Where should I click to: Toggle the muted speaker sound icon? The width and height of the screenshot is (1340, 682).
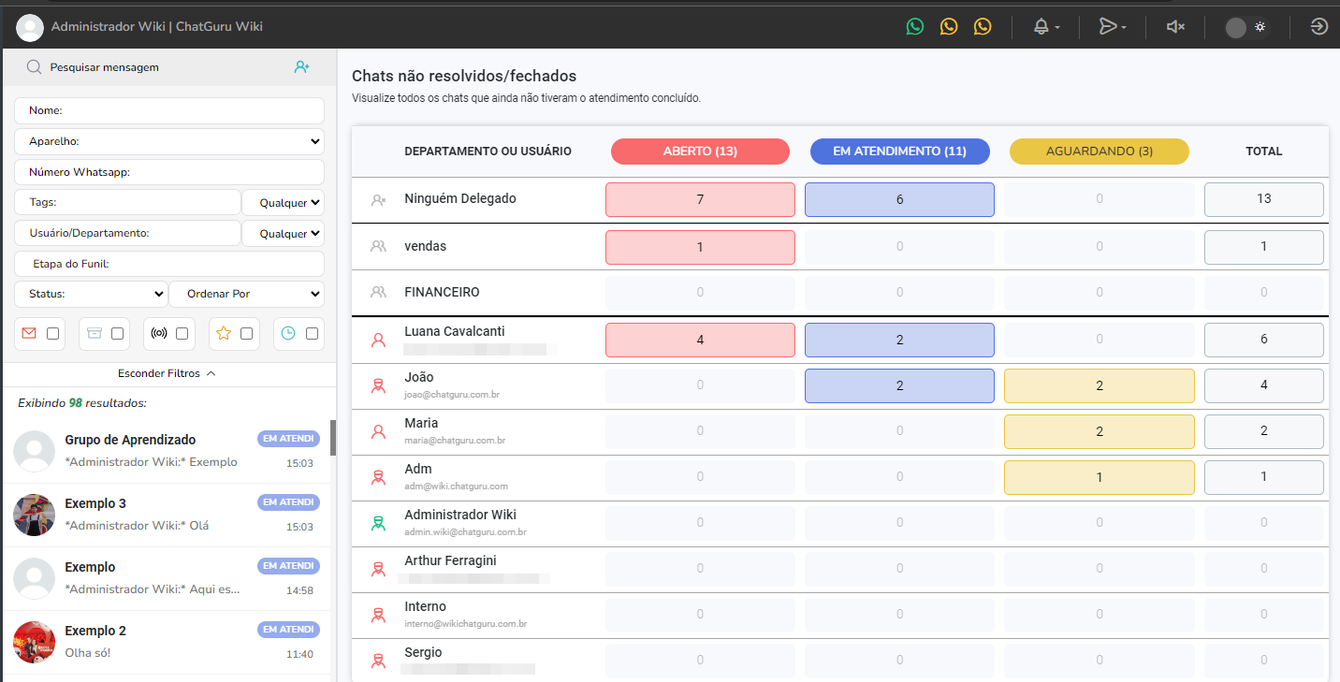tap(1176, 27)
